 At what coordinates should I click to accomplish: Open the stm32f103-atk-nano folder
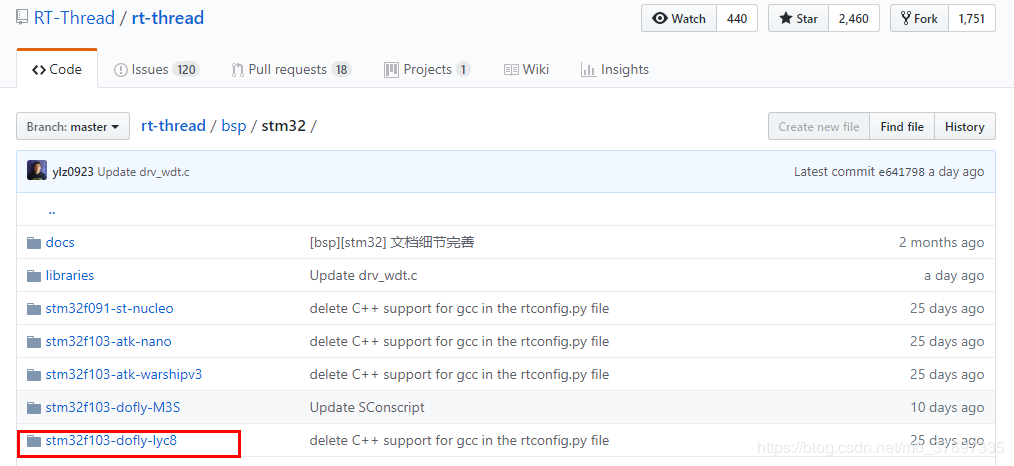coord(109,341)
